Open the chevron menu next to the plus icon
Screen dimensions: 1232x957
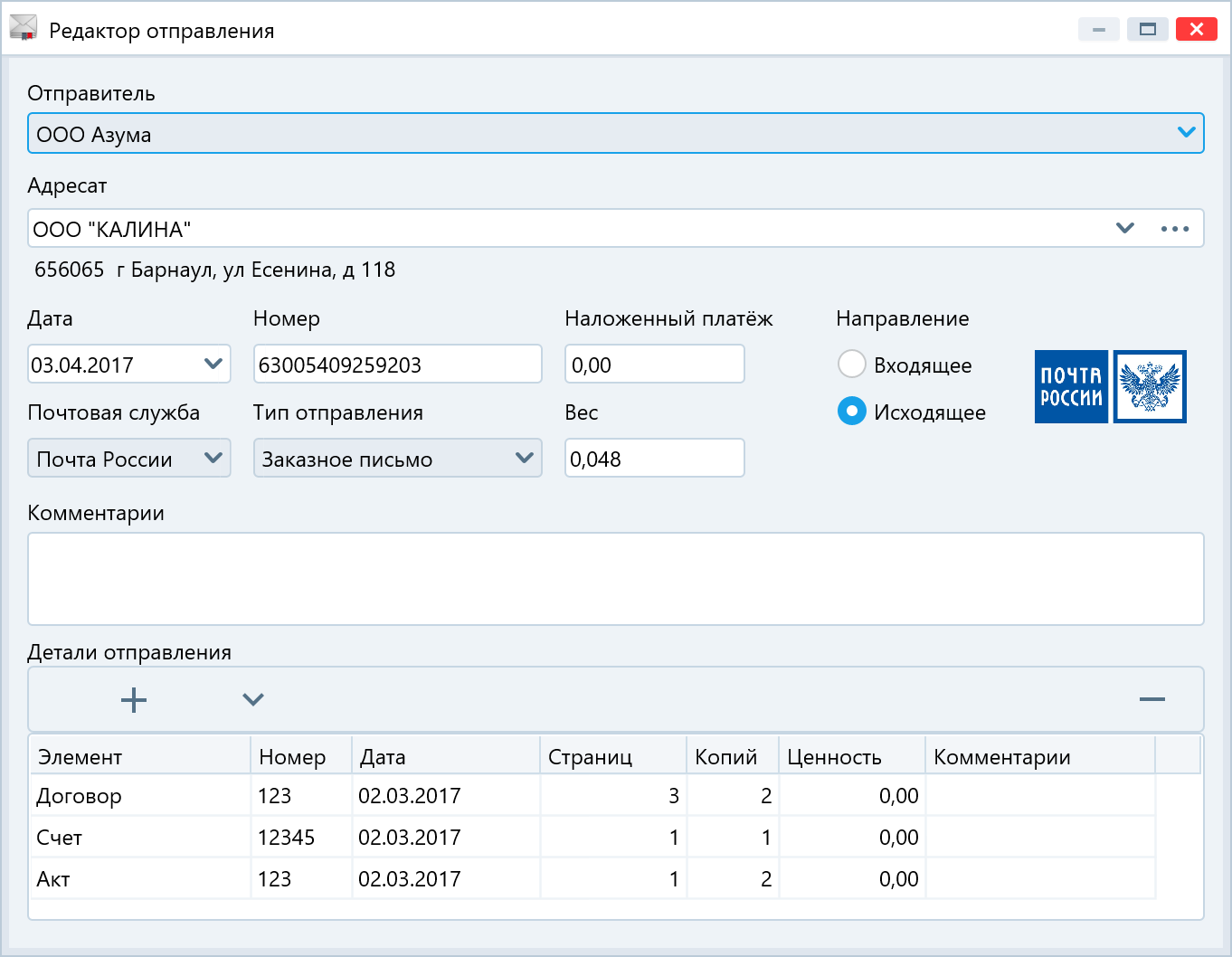pos(253,699)
